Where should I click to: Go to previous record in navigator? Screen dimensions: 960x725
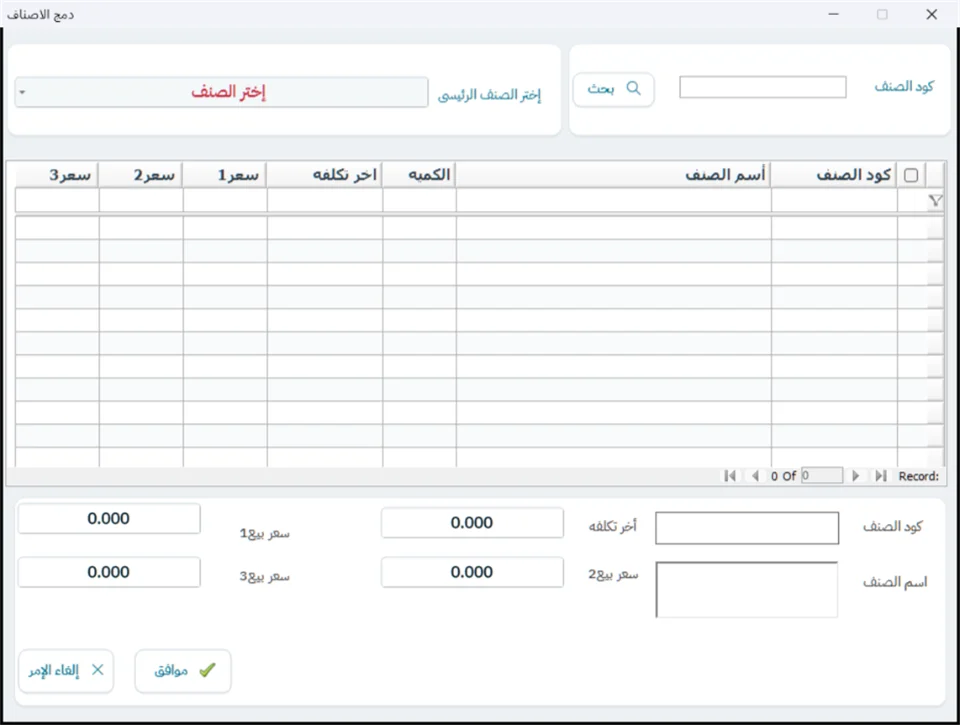coord(755,476)
